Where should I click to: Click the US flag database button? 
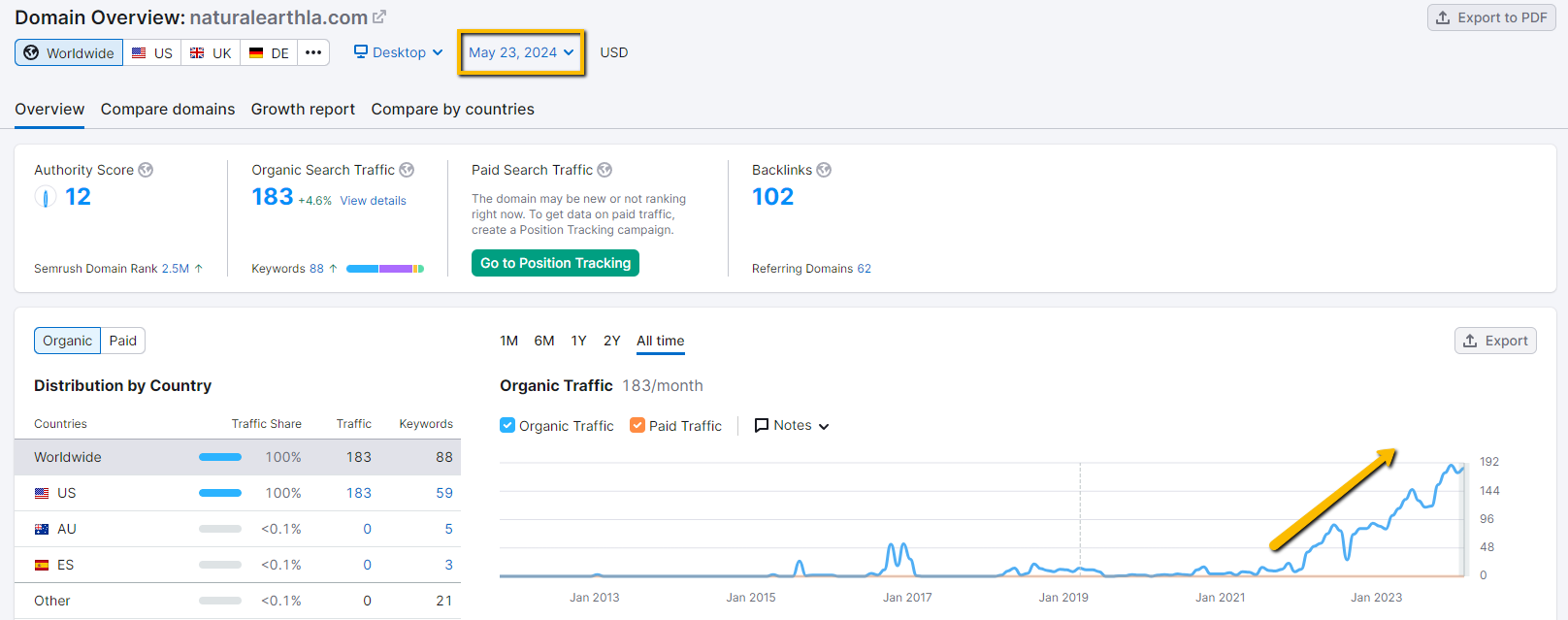pyautogui.click(x=152, y=52)
